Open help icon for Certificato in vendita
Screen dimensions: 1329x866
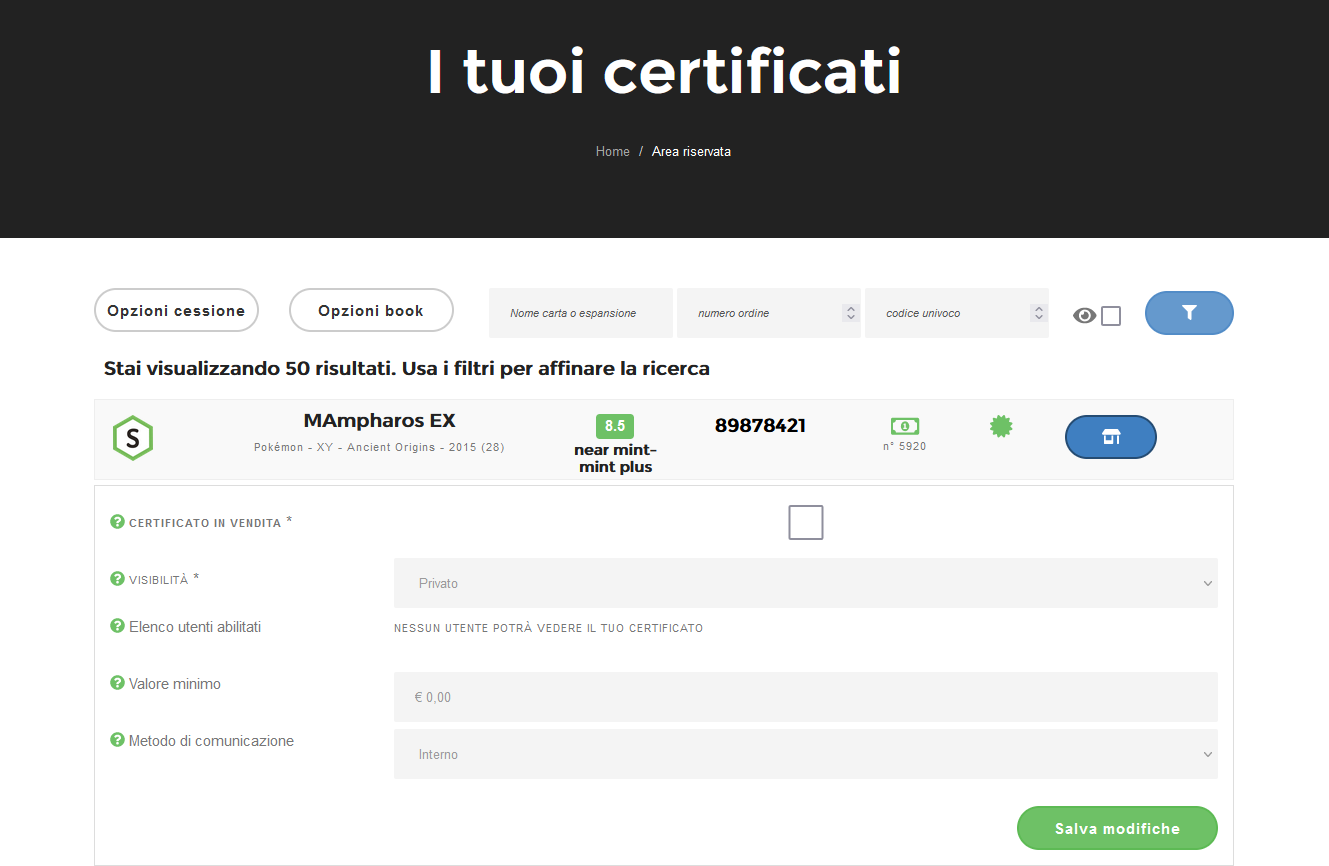coord(117,522)
